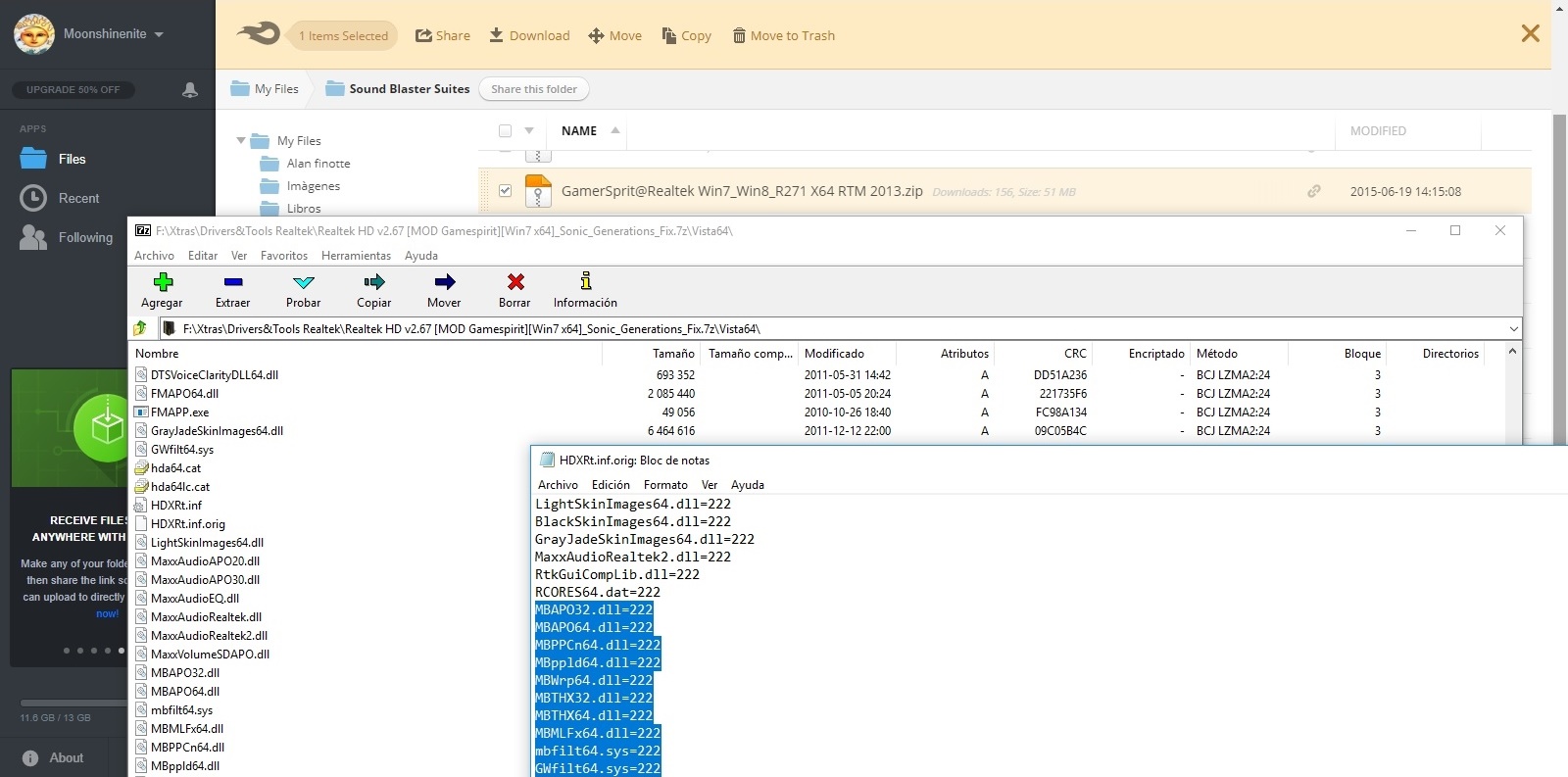Open Herramientas menu in 7-Zip
Viewport: 1568px width, 777px height.
pos(356,256)
